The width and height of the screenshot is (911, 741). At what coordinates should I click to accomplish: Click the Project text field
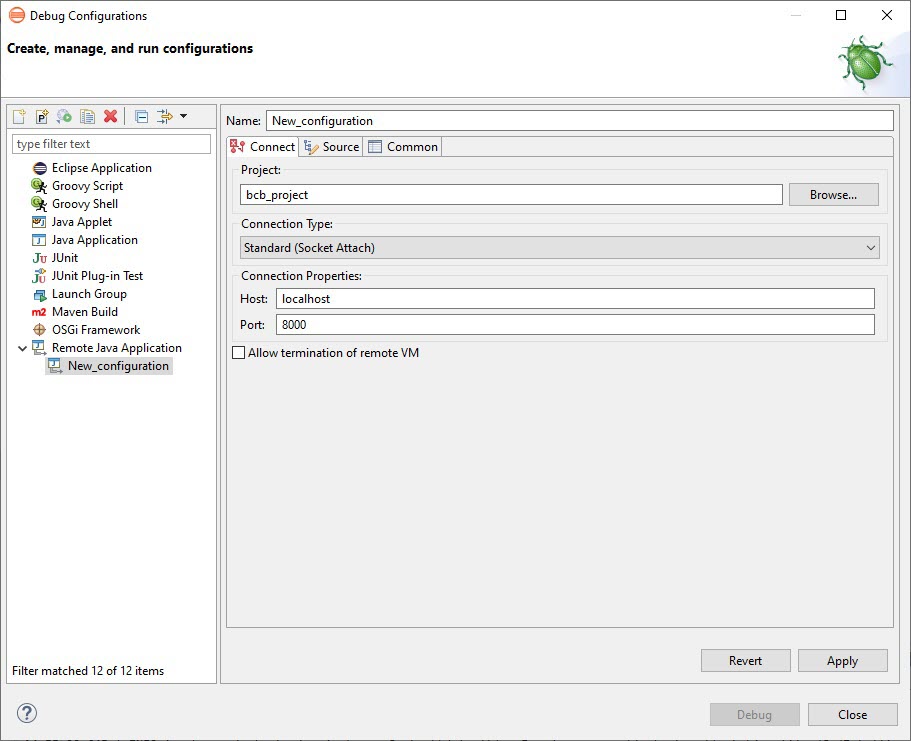click(x=511, y=195)
